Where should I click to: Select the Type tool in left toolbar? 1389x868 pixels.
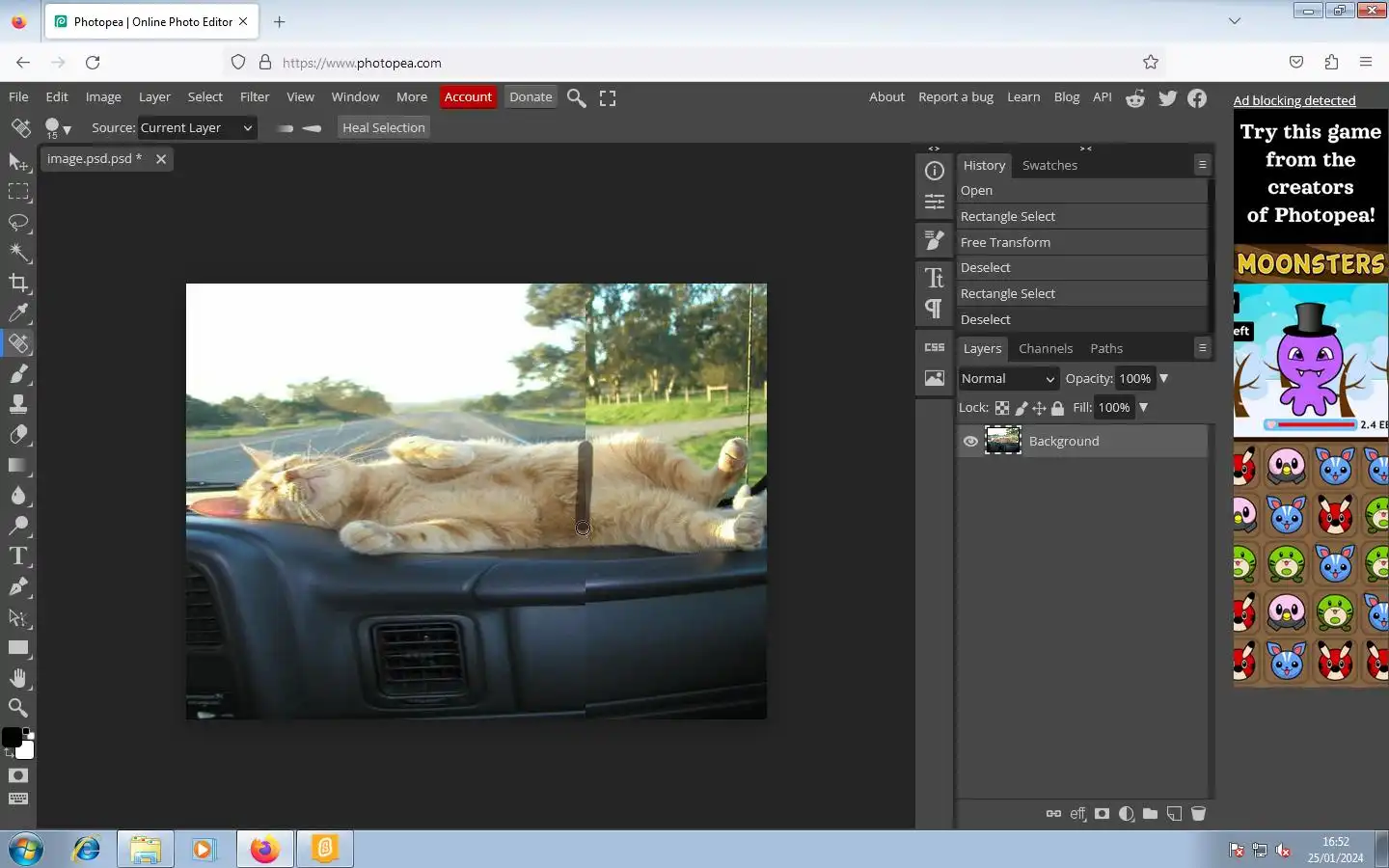click(x=18, y=556)
